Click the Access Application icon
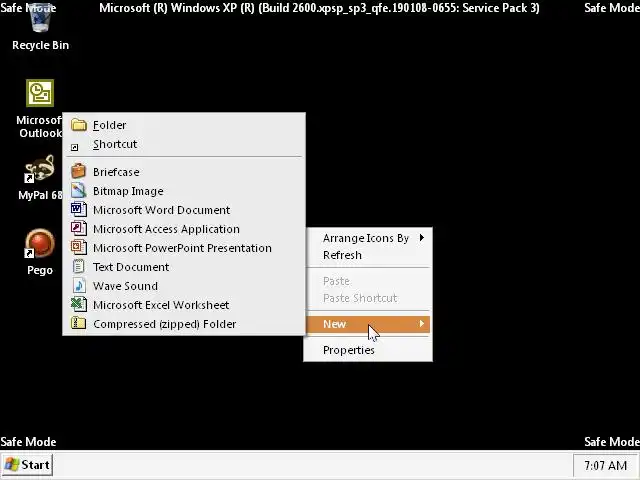 [78, 228]
